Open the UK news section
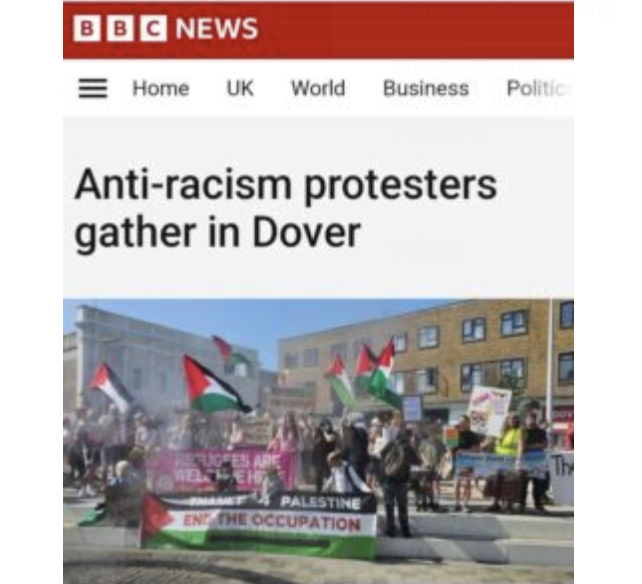Screen dimensions: 642x584 point(240,88)
